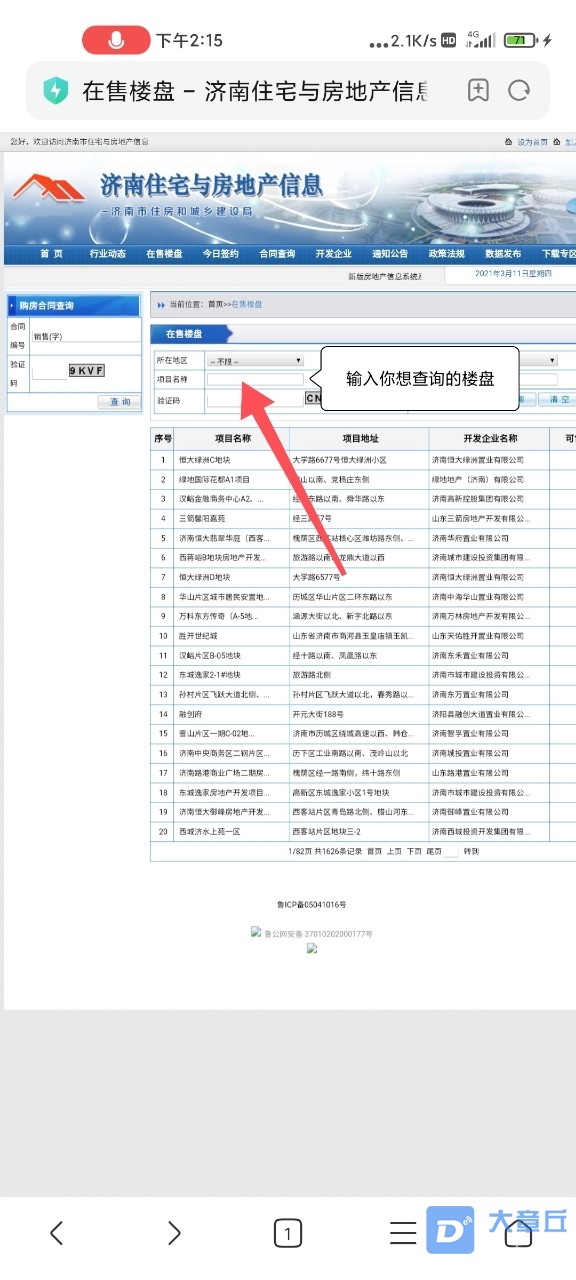Click address 开元大街188号

(318, 713)
